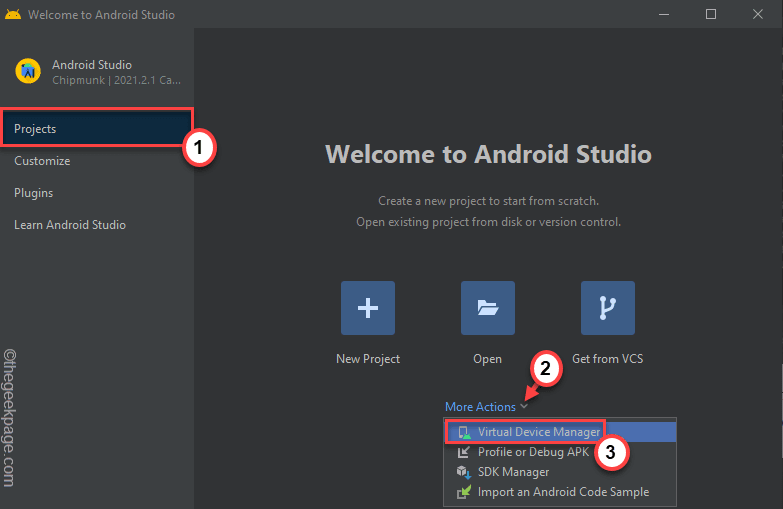Viewport: 783px width, 509px height.
Task: Click the Get from VCS branch icon
Action: [608, 308]
